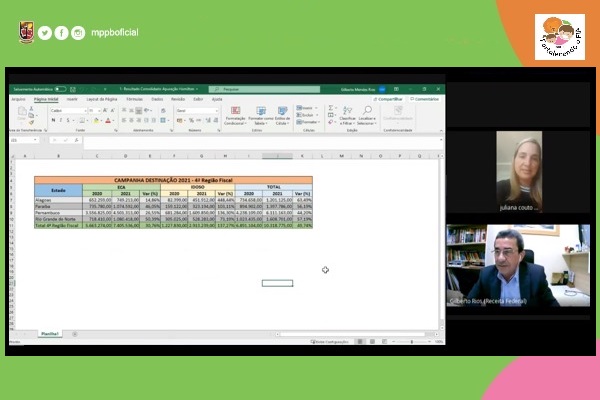The height and width of the screenshot is (400, 600).
Task: Toggle bold N formatting
Action: coord(53,120)
